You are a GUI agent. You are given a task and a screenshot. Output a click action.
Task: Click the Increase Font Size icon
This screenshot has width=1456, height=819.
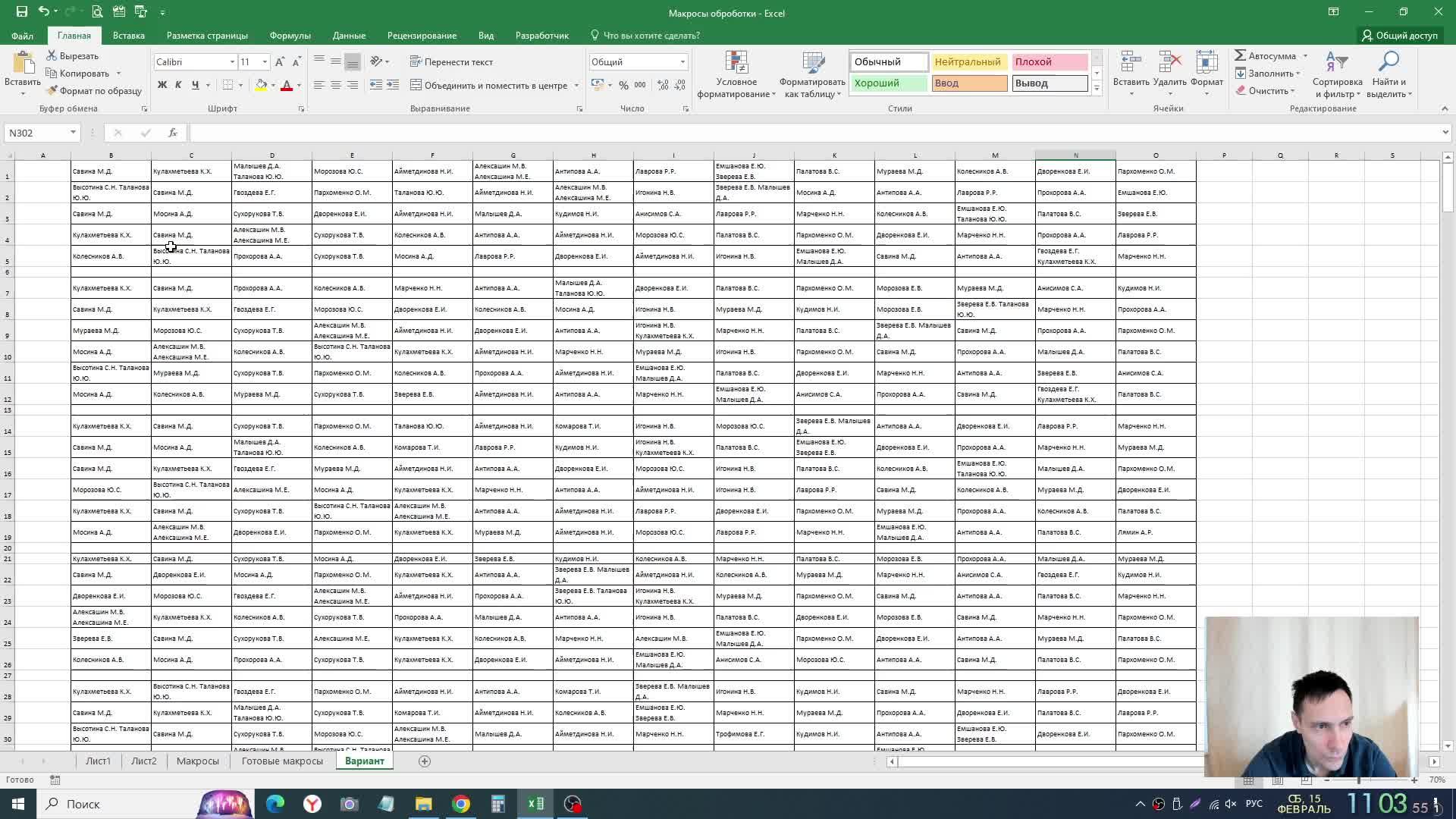coord(280,62)
